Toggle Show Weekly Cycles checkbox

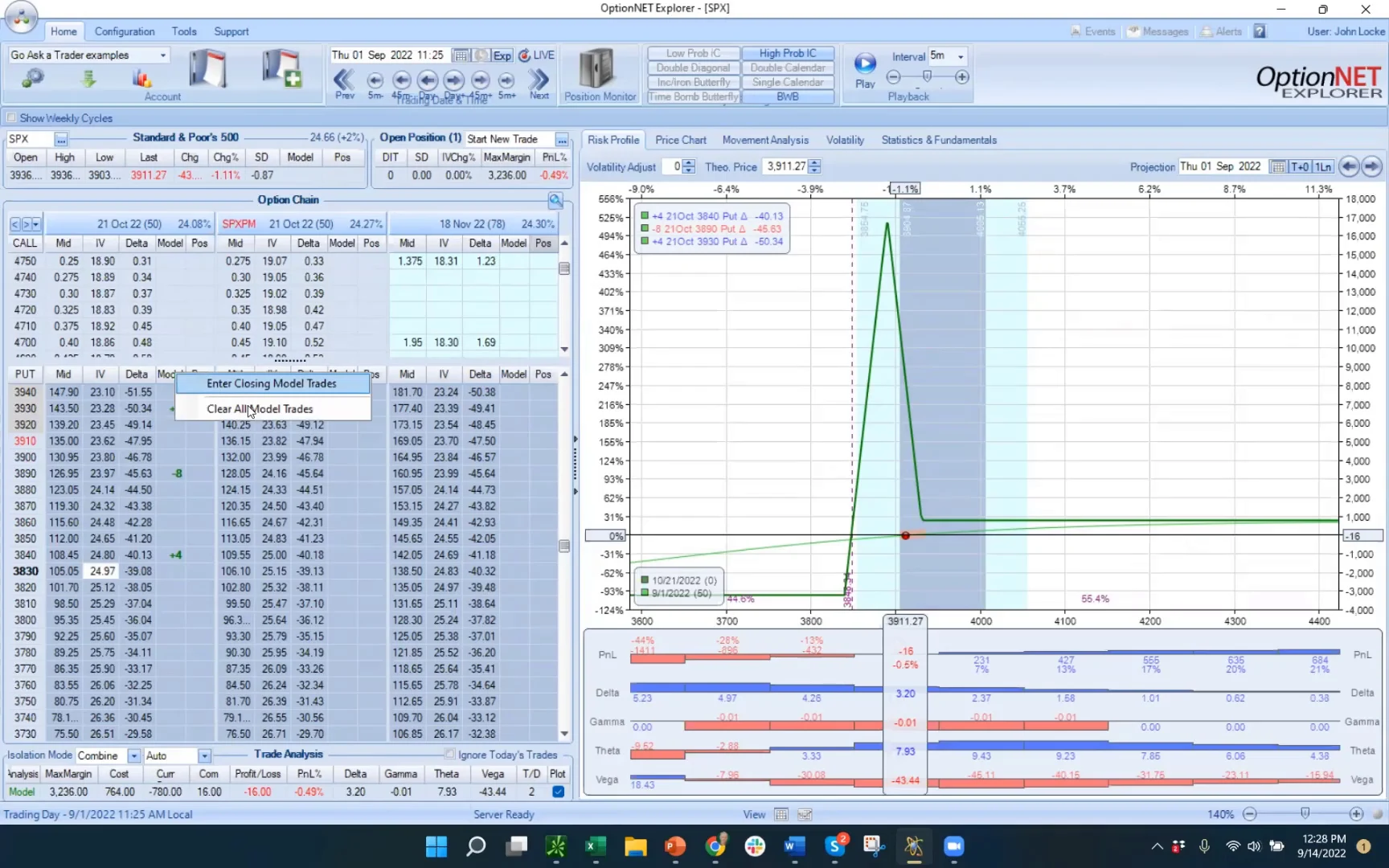click(x=11, y=118)
